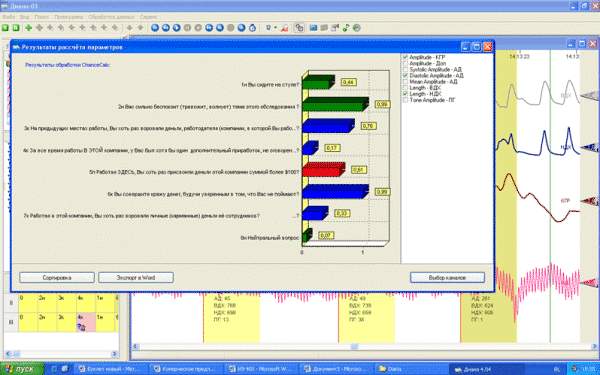Image resolution: width=600 pixels, height=375 pixels.
Task: Open the small dropdown arrow beside the lamp icon
Action: point(275,28)
